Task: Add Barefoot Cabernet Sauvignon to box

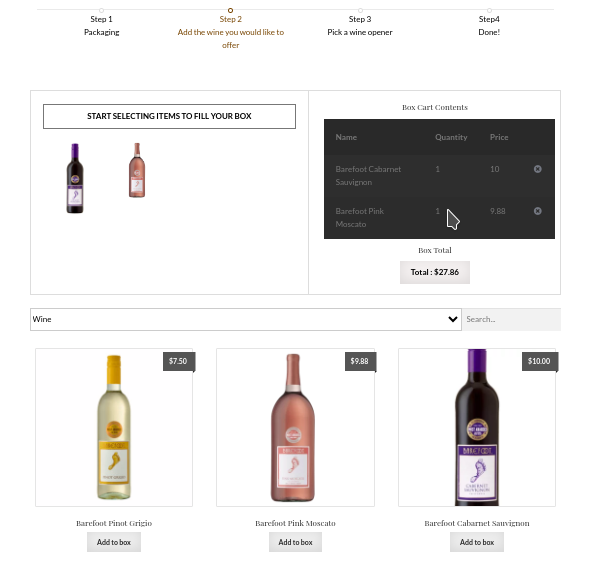Action: pos(477,542)
